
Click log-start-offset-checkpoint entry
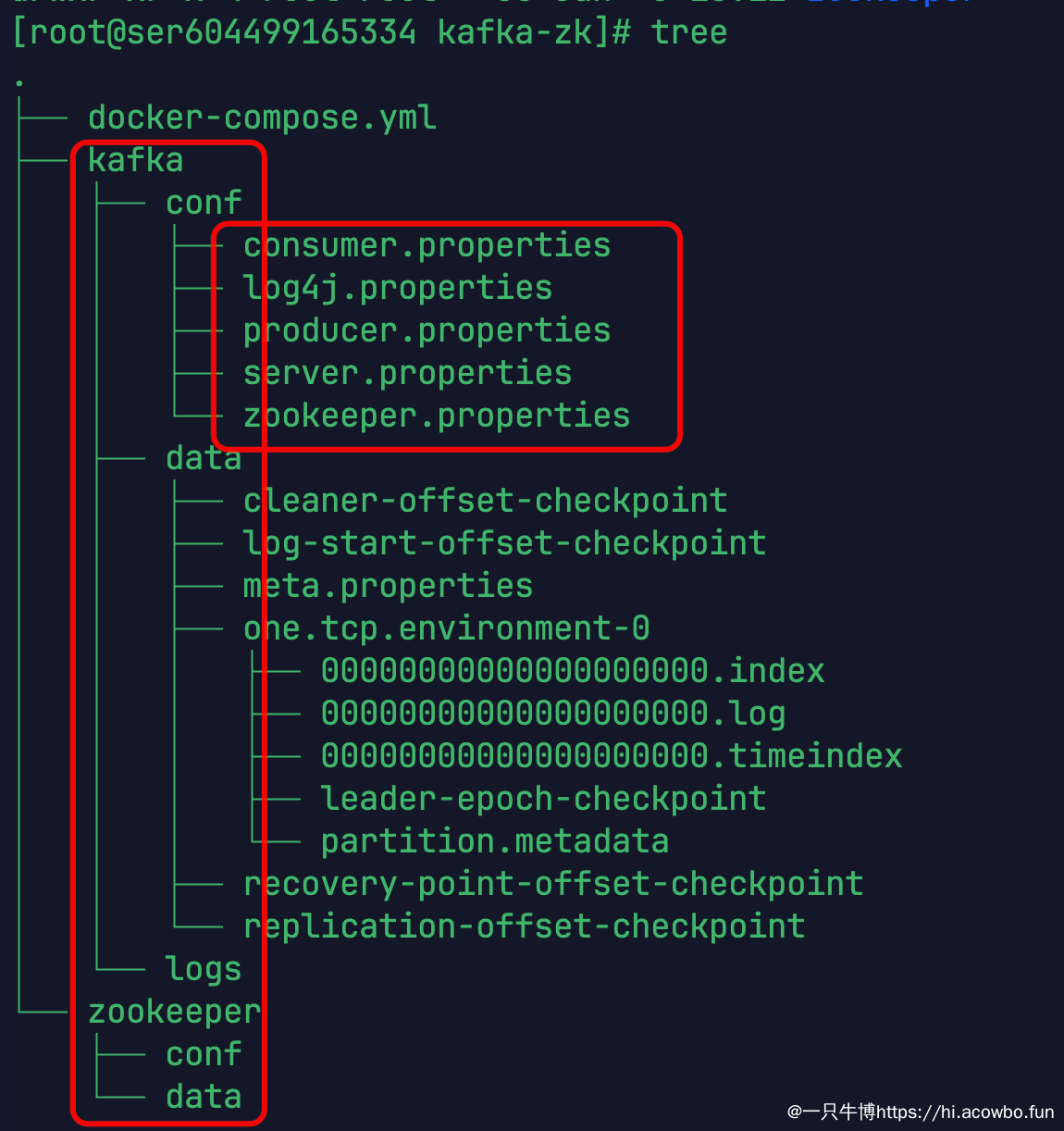pos(504,543)
